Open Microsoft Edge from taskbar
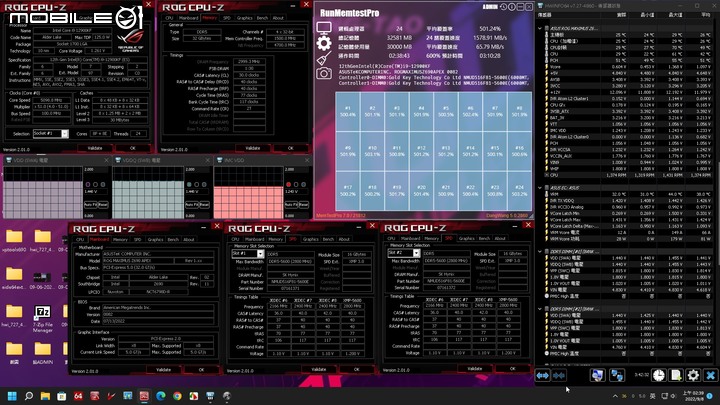720x405 pixels. point(161,396)
